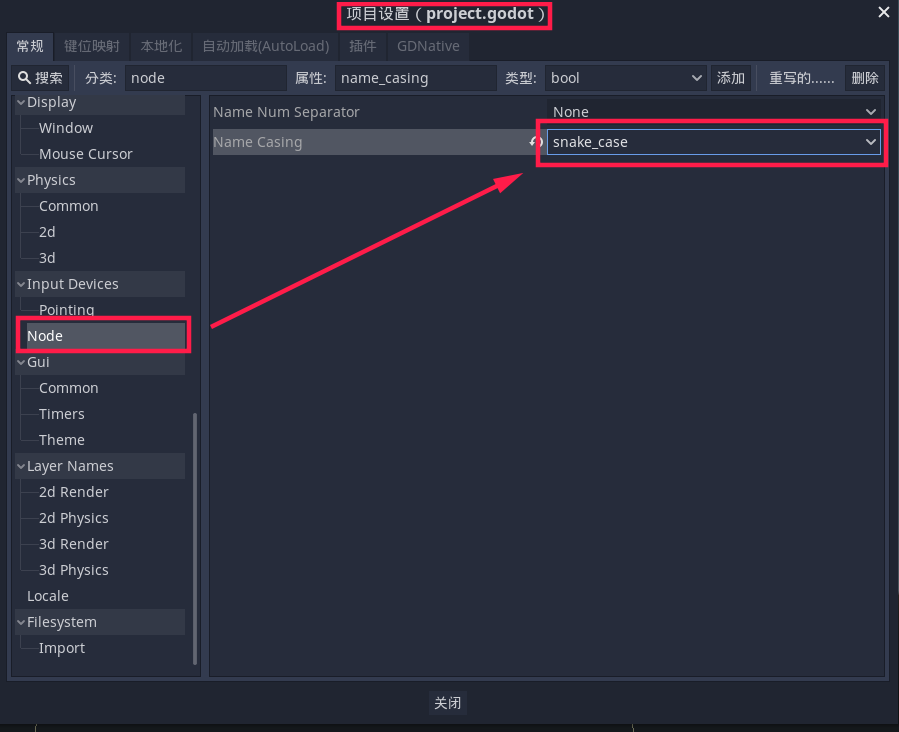Select 2d Render layer names
Screen dimensions: 899x732
tap(73, 492)
